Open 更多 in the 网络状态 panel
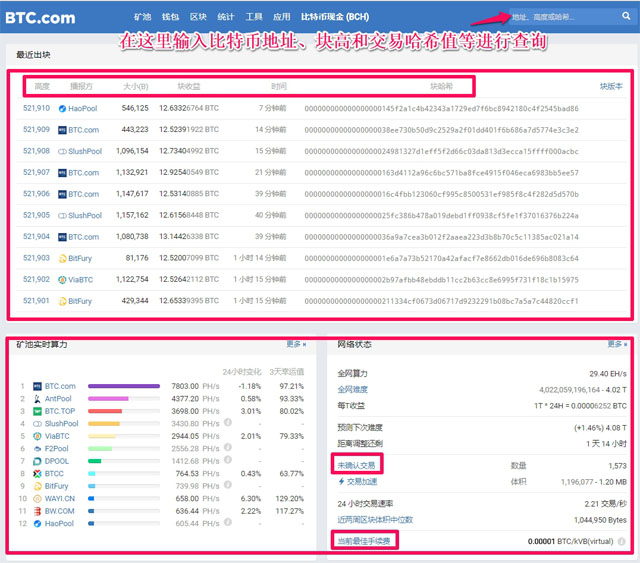The width and height of the screenshot is (640, 563). click(x=617, y=344)
